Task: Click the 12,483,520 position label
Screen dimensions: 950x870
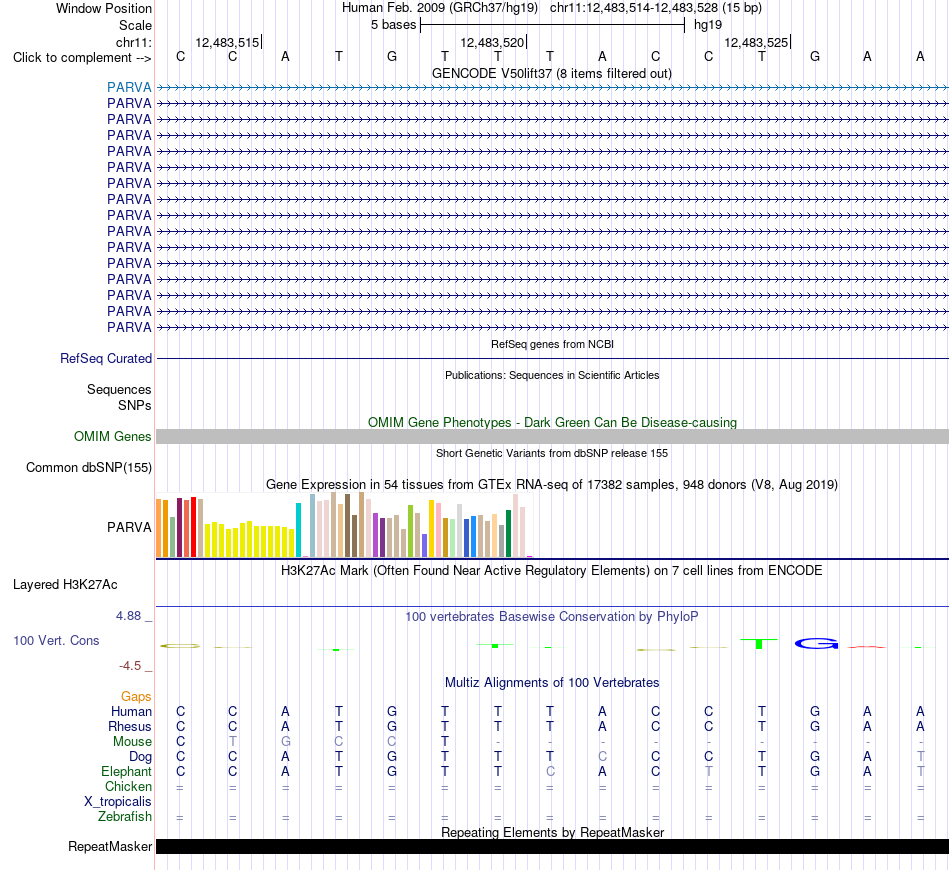Action: pyautogui.click(x=492, y=42)
